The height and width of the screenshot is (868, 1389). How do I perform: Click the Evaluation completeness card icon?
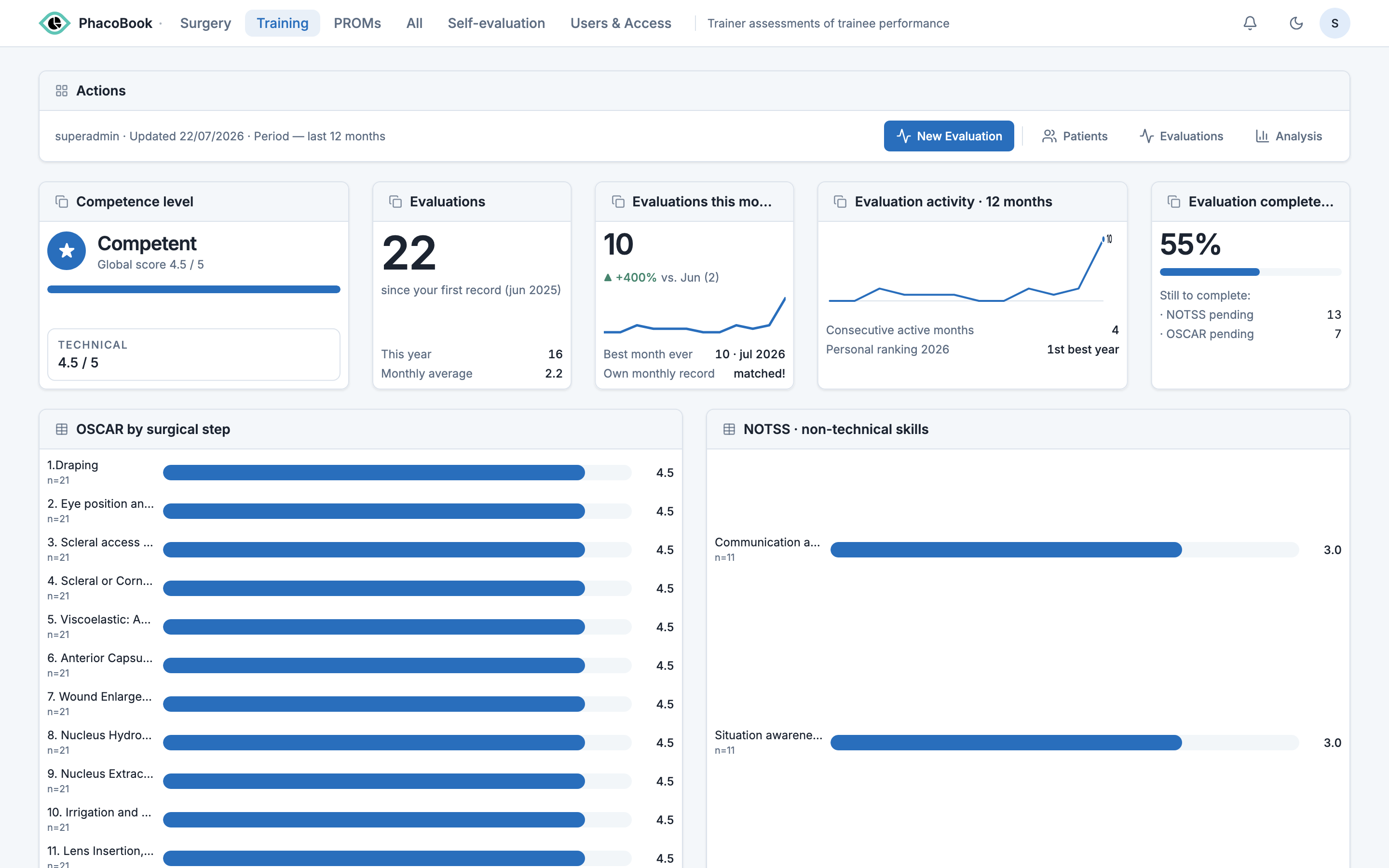pos(1174,202)
